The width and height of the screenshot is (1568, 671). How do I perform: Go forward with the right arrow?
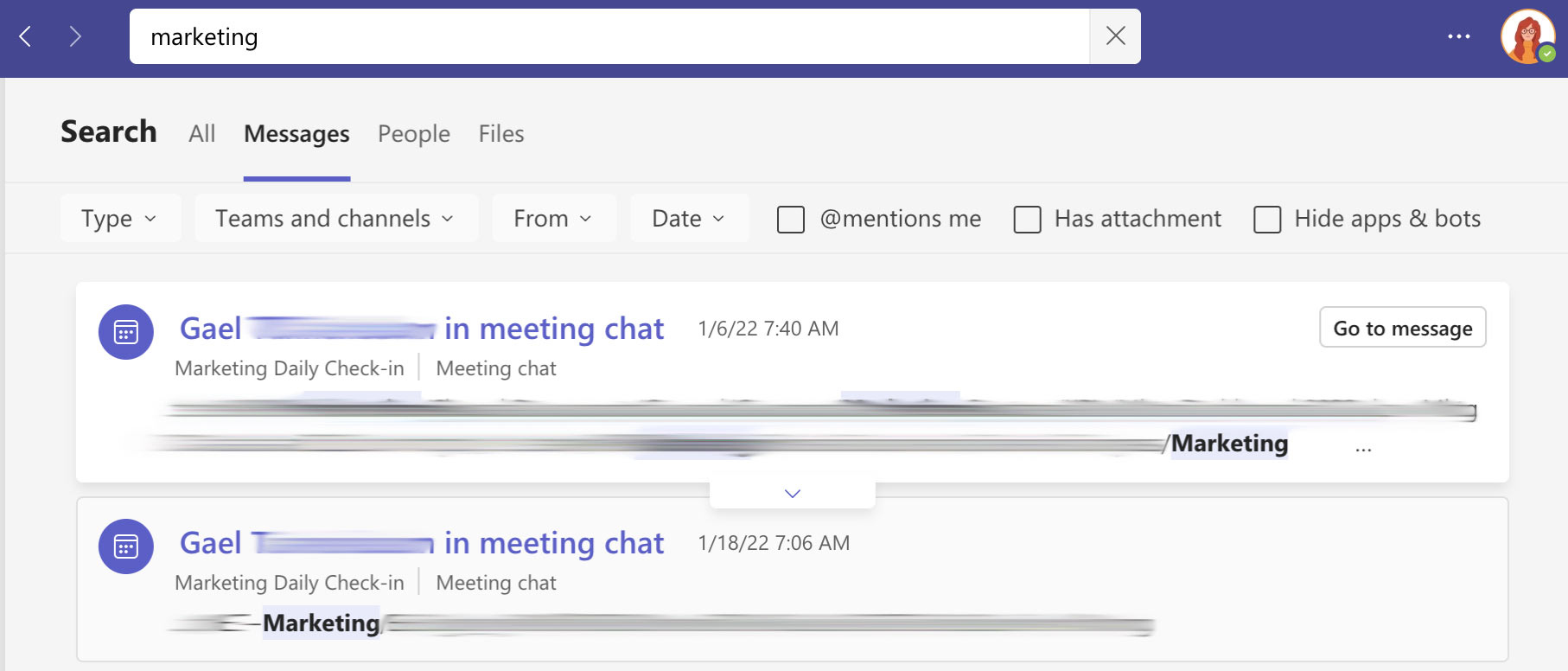[75, 36]
